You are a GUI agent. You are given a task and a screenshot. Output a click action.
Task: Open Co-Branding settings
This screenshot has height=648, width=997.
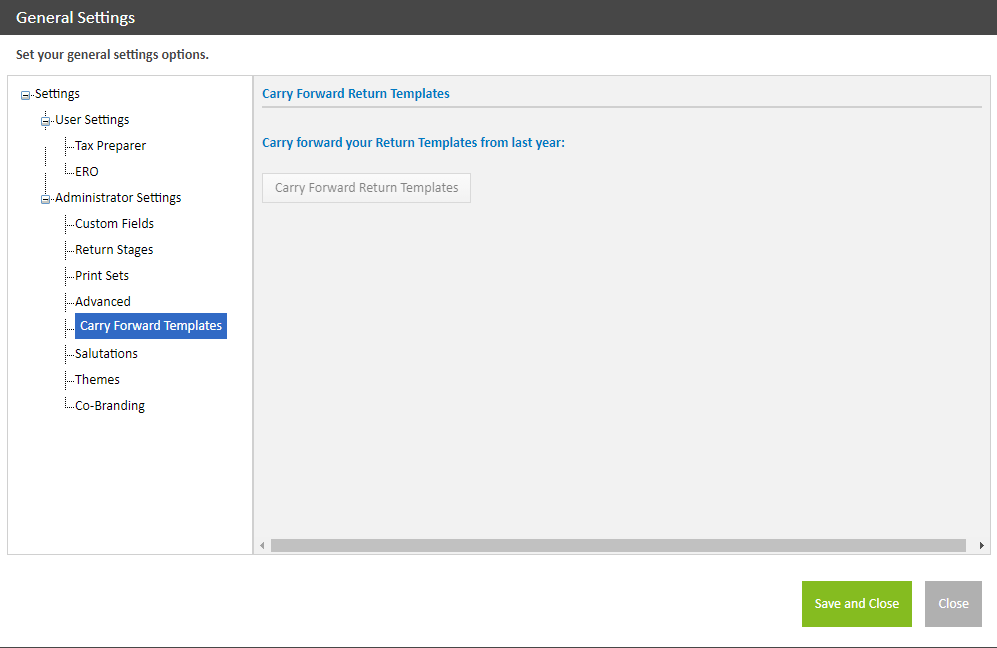pos(110,406)
